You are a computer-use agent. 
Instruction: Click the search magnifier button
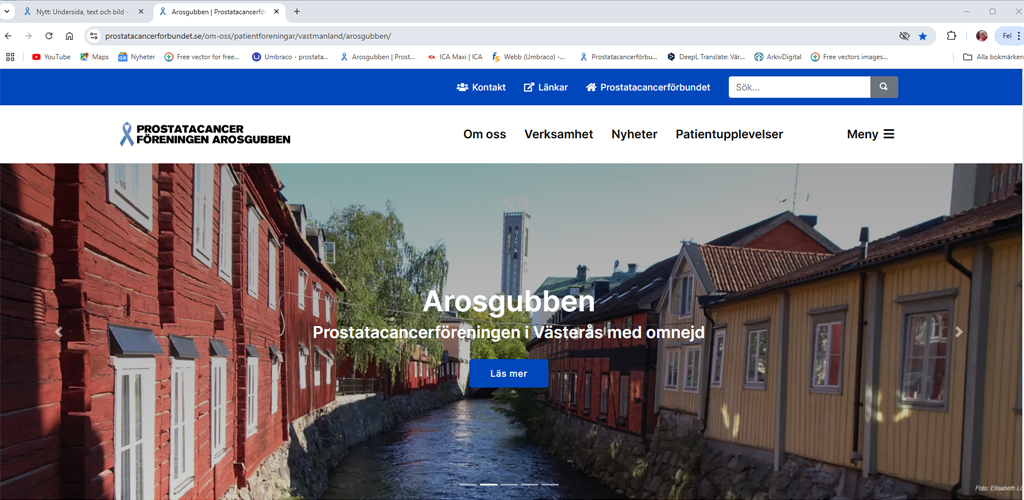click(883, 87)
